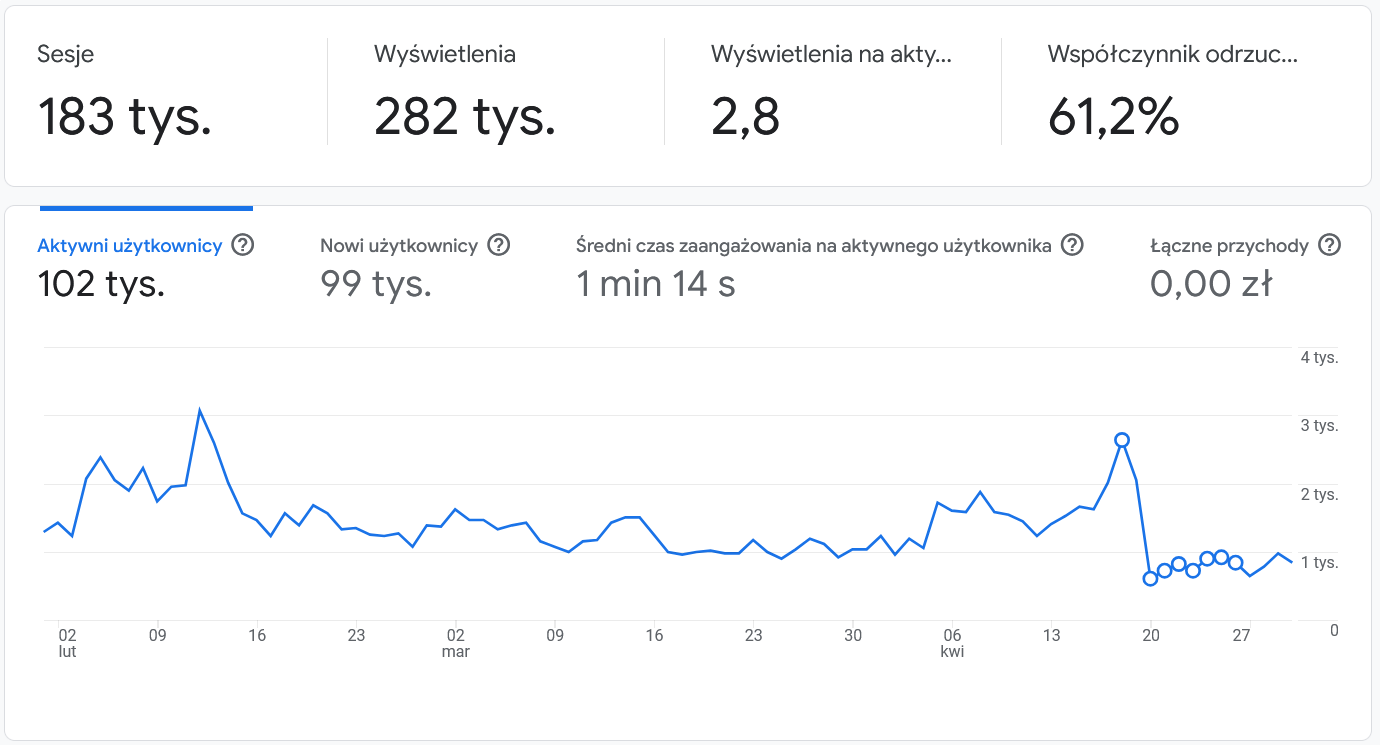Image resolution: width=1380 pixels, height=745 pixels.
Task: Click the chart's tallest peak in February
Action: coord(200,410)
